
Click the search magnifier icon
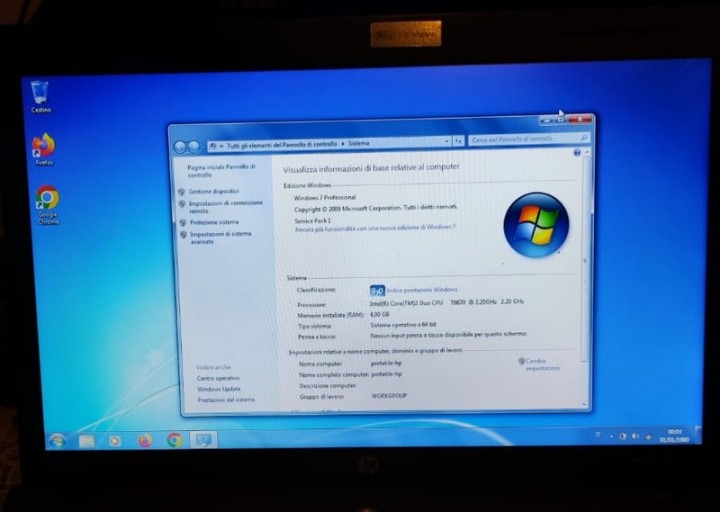pyautogui.click(x=584, y=137)
